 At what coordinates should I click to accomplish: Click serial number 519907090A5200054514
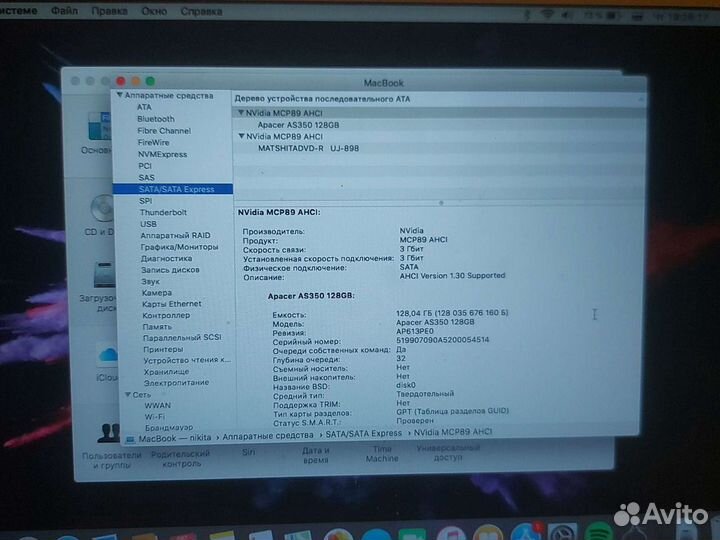[x=443, y=340]
